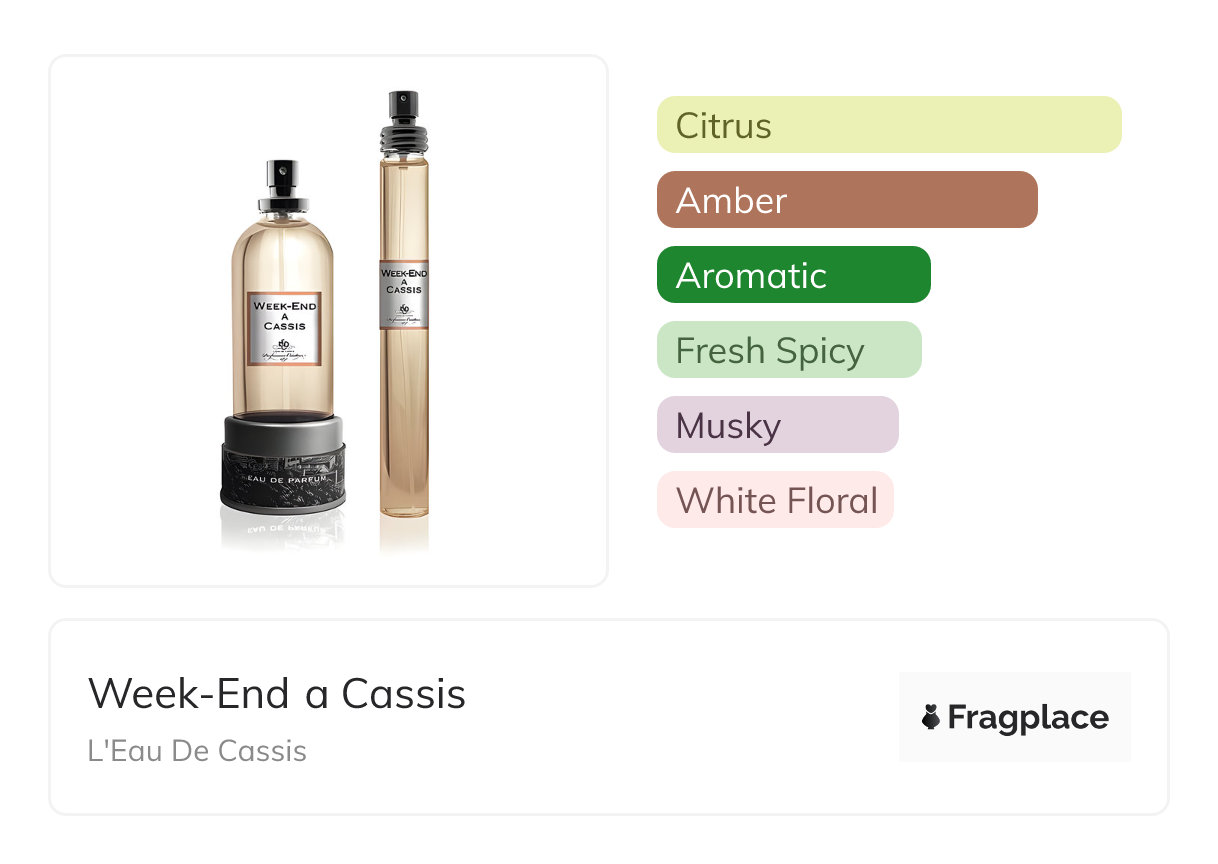Open the Week-End a Cassis title
This screenshot has height=864, width=1218.
277,693
